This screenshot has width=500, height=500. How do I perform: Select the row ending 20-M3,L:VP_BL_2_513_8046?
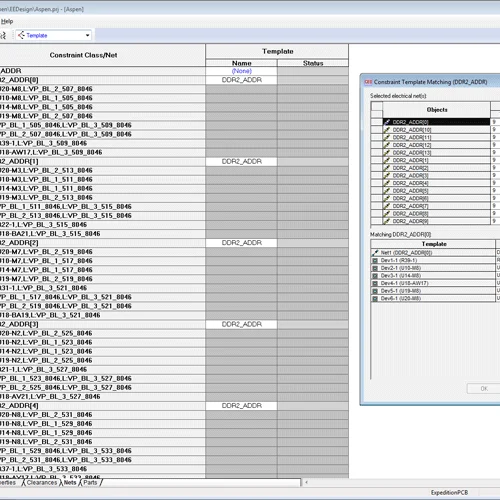point(102,170)
